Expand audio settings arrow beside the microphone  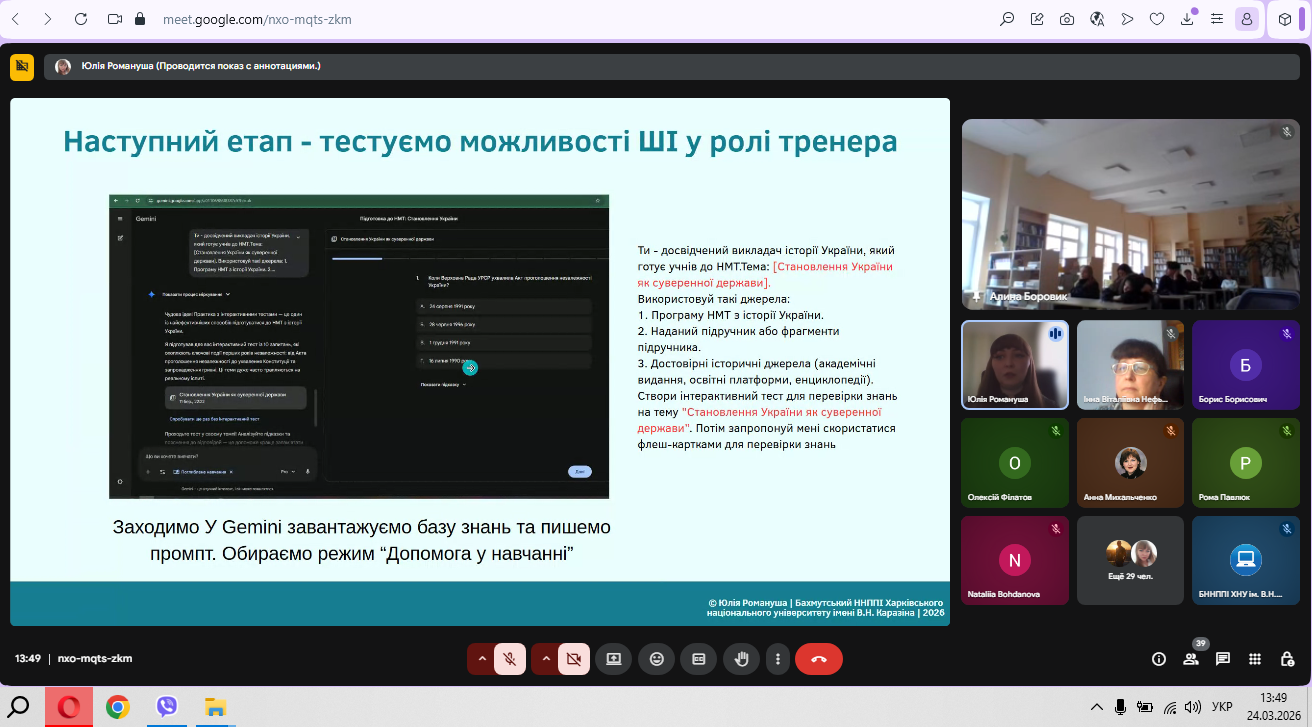(482, 659)
